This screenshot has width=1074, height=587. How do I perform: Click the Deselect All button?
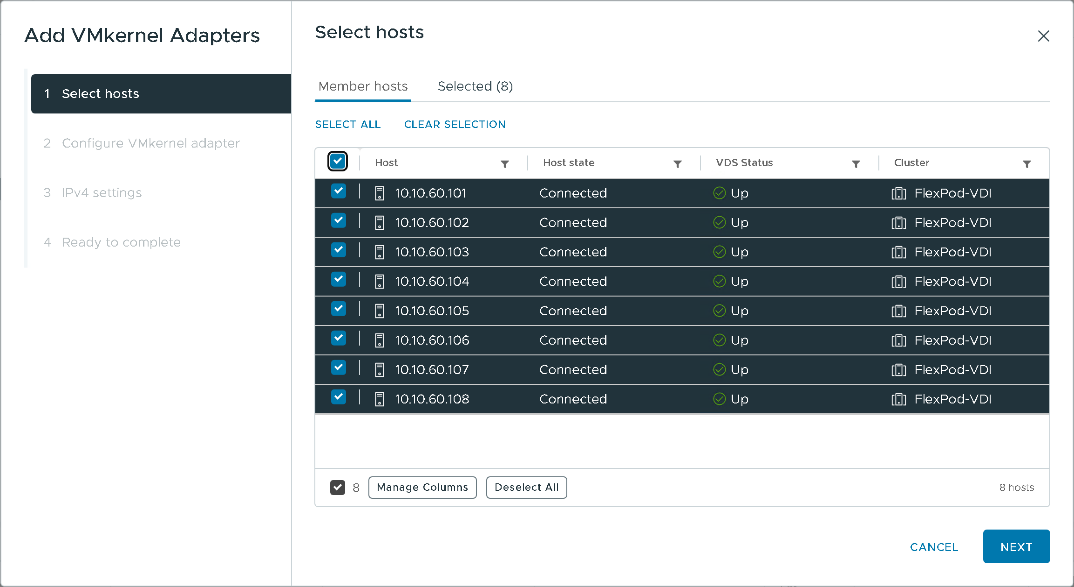[x=527, y=488]
